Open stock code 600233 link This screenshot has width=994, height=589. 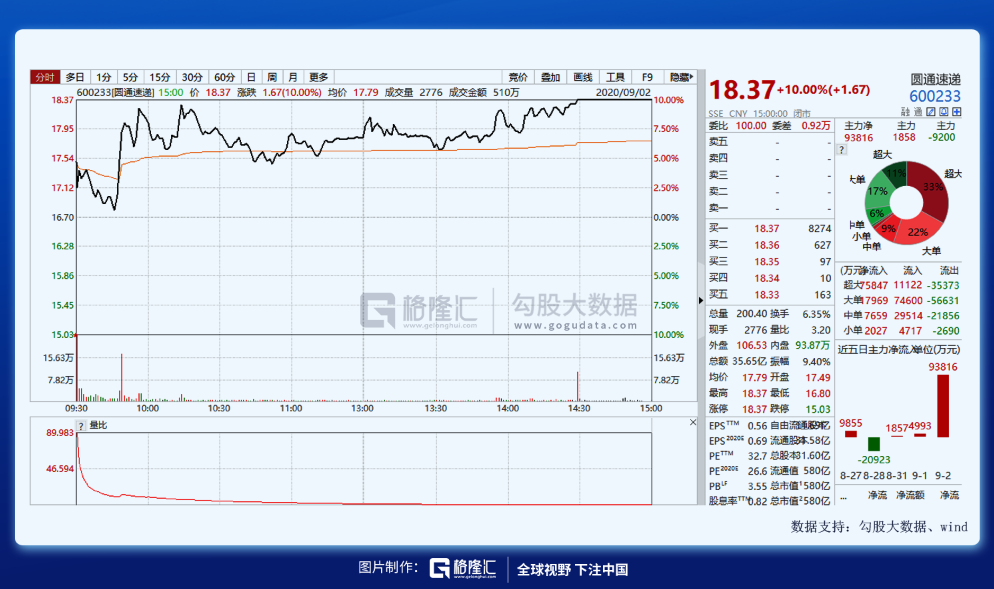(x=935, y=96)
